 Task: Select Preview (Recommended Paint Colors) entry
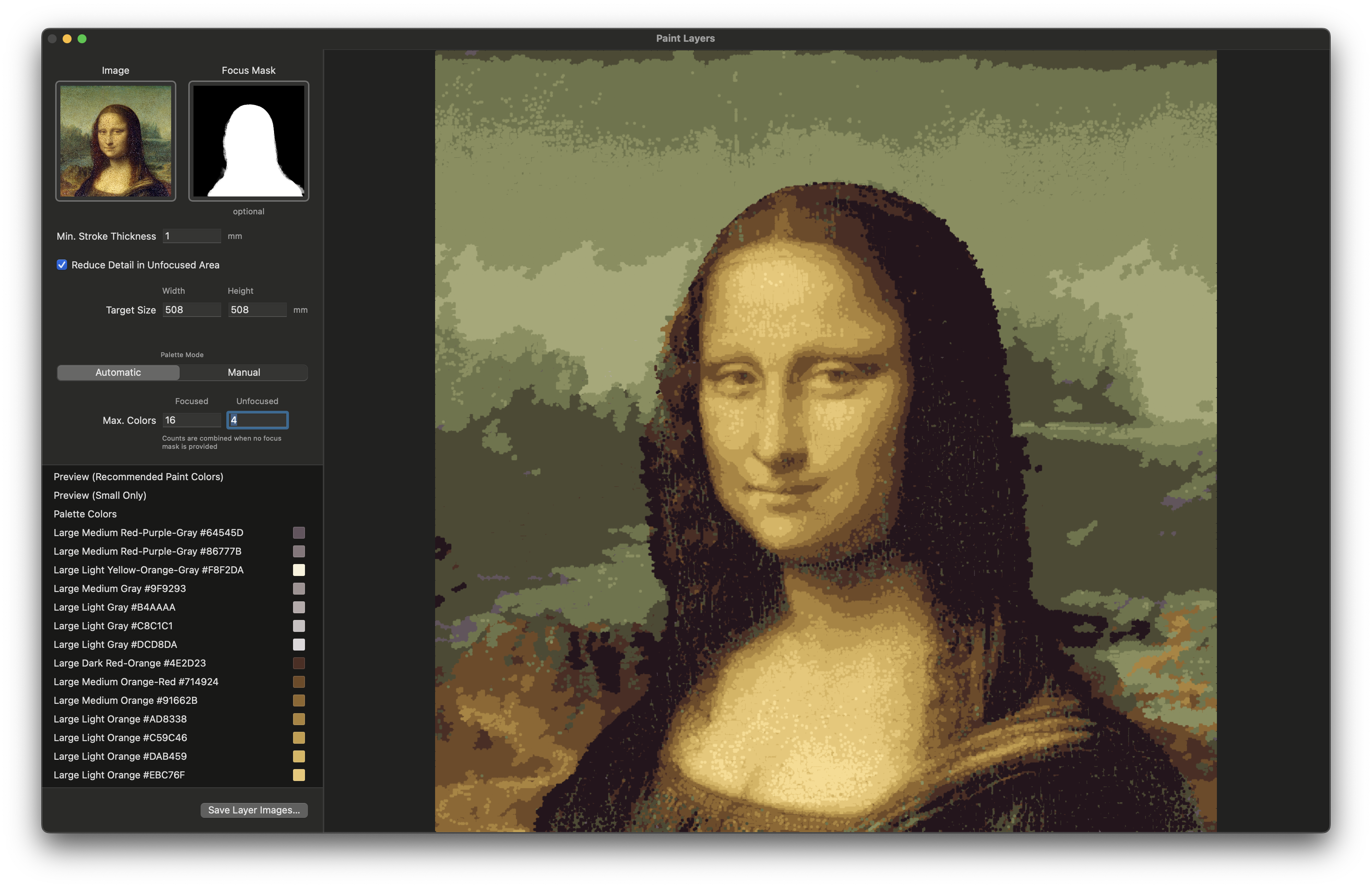click(138, 476)
